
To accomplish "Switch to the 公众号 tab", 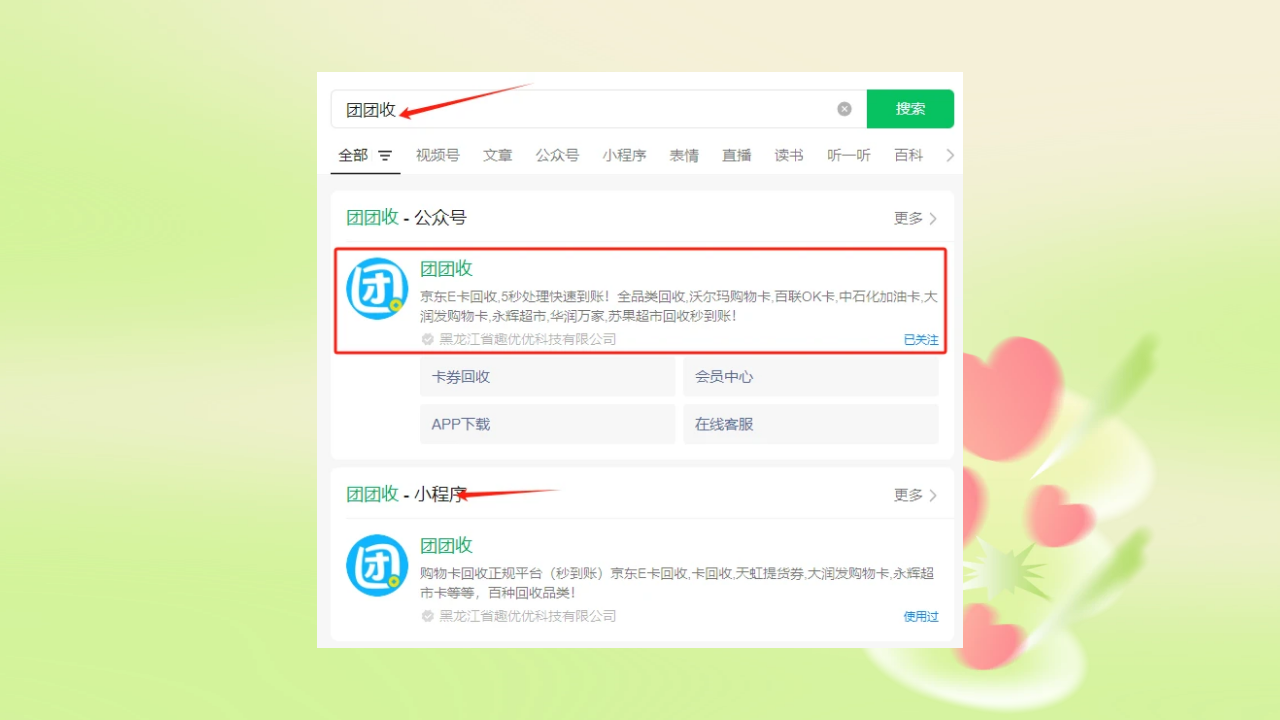I will 557,155.
